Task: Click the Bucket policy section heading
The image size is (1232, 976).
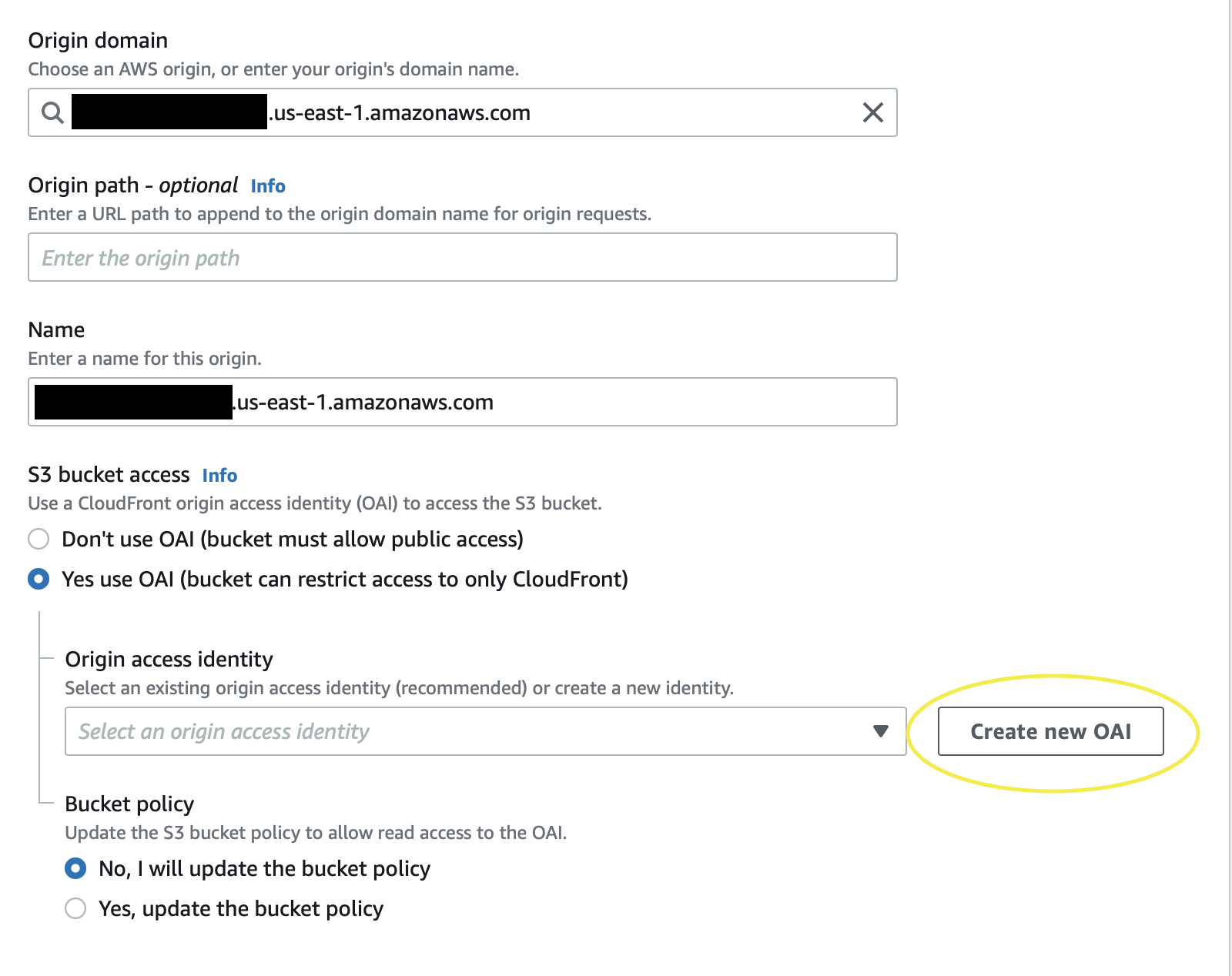Action: 129,804
